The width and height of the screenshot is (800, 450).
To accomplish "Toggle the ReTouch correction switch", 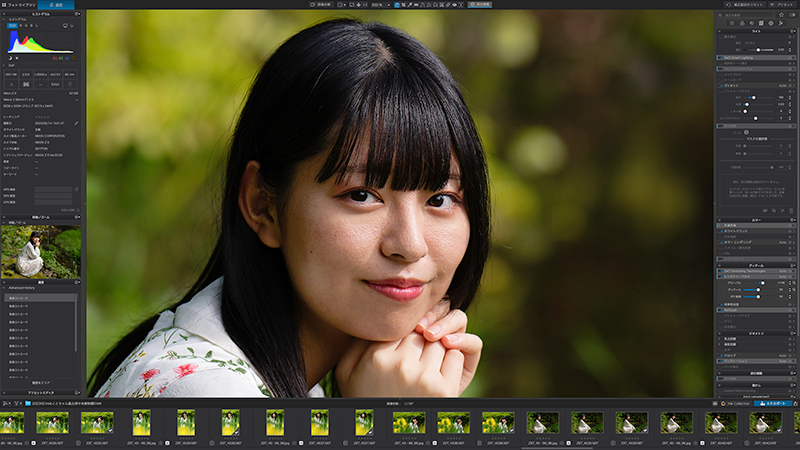I will 721,310.
